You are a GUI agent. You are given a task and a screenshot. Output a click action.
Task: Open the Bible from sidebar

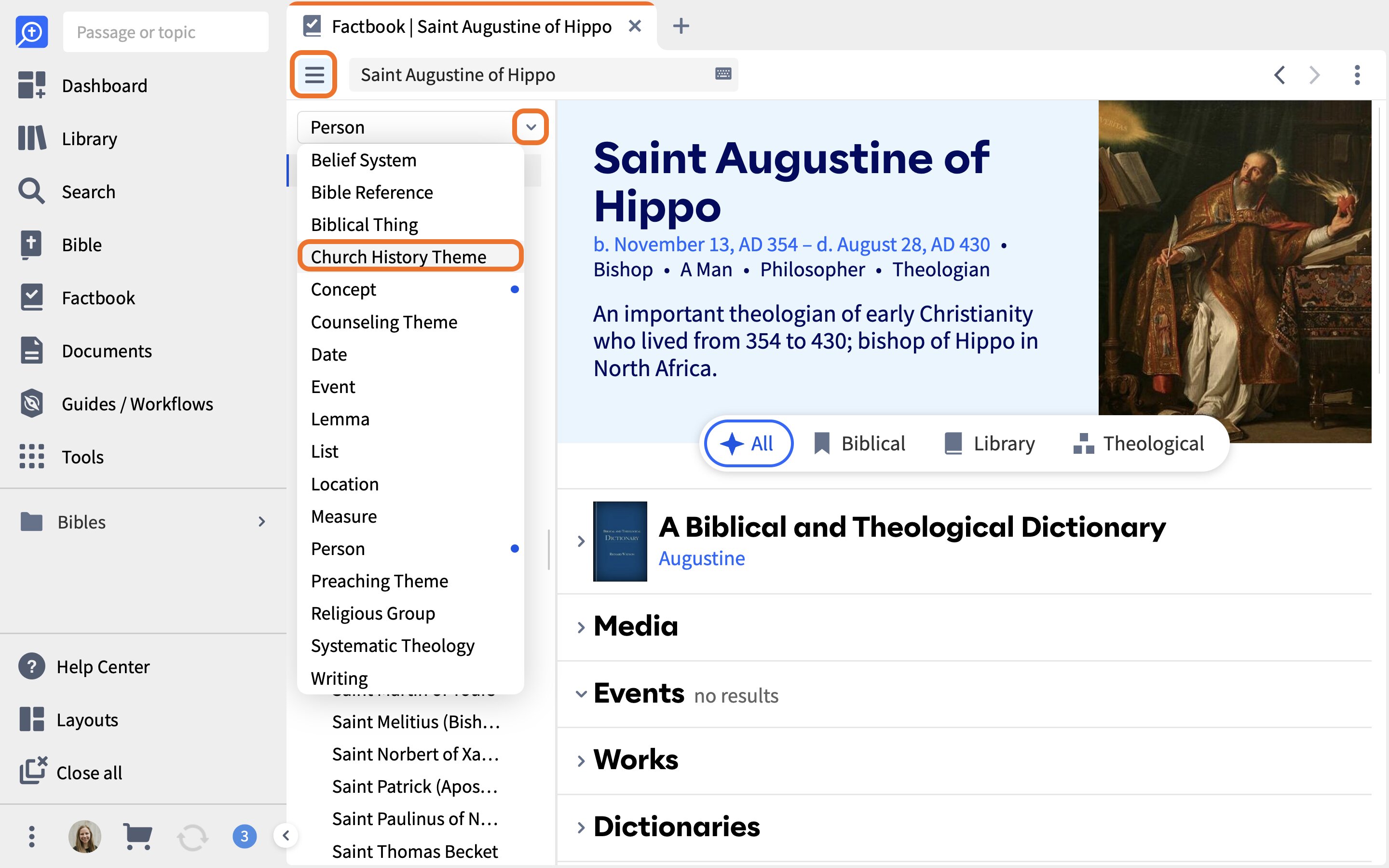pyautogui.click(x=60, y=244)
